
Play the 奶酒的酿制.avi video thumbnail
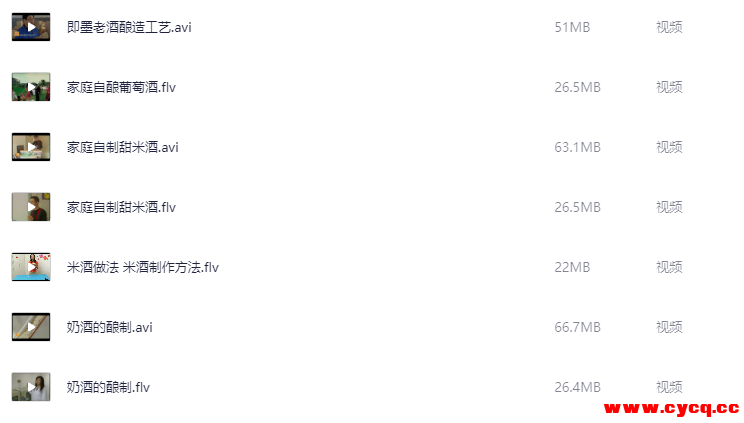[31, 327]
